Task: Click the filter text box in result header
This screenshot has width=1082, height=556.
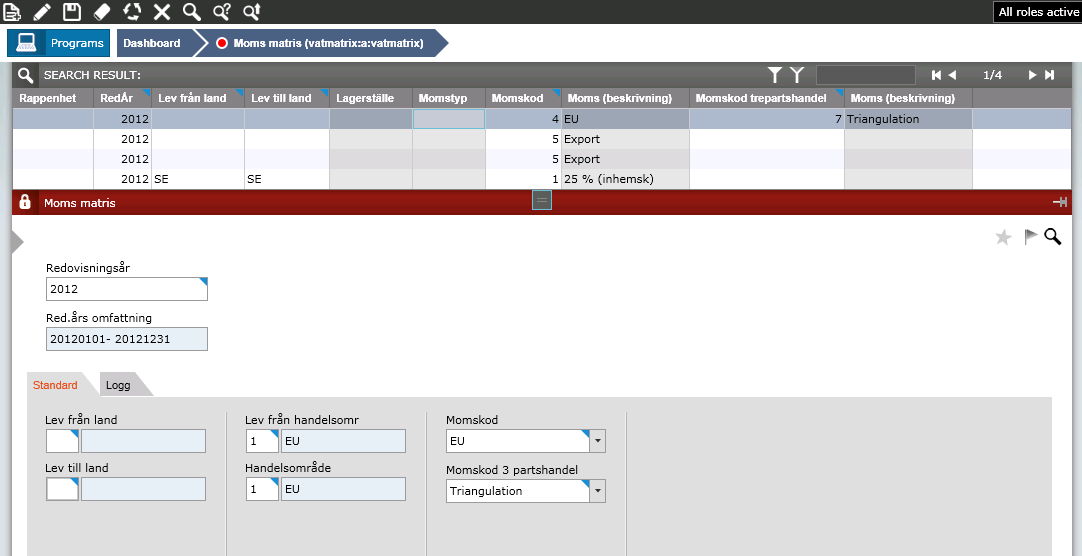Action: click(865, 75)
